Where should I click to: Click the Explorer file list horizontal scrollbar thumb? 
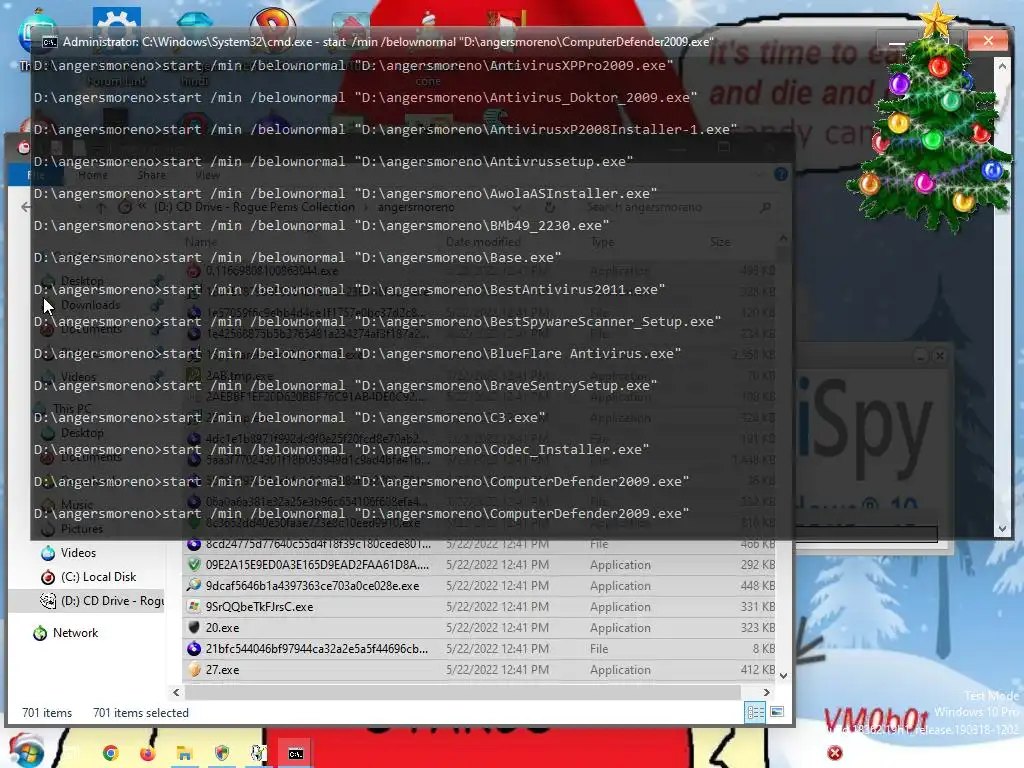click(x=463, y=692)
